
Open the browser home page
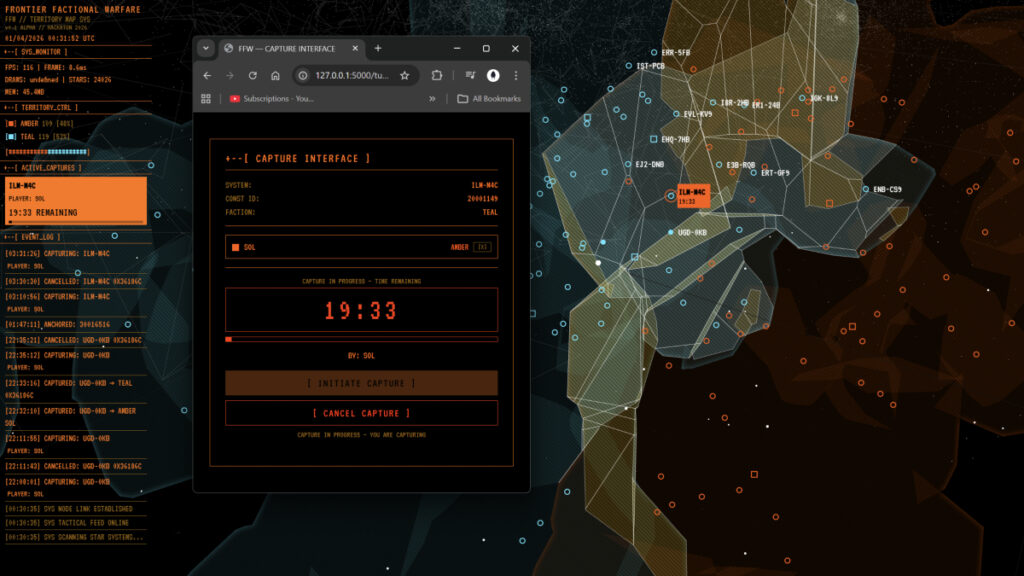coord(275,76)
